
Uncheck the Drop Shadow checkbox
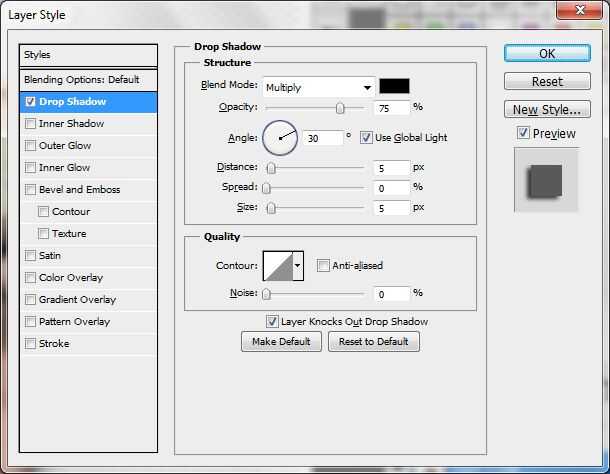[30, 102]
